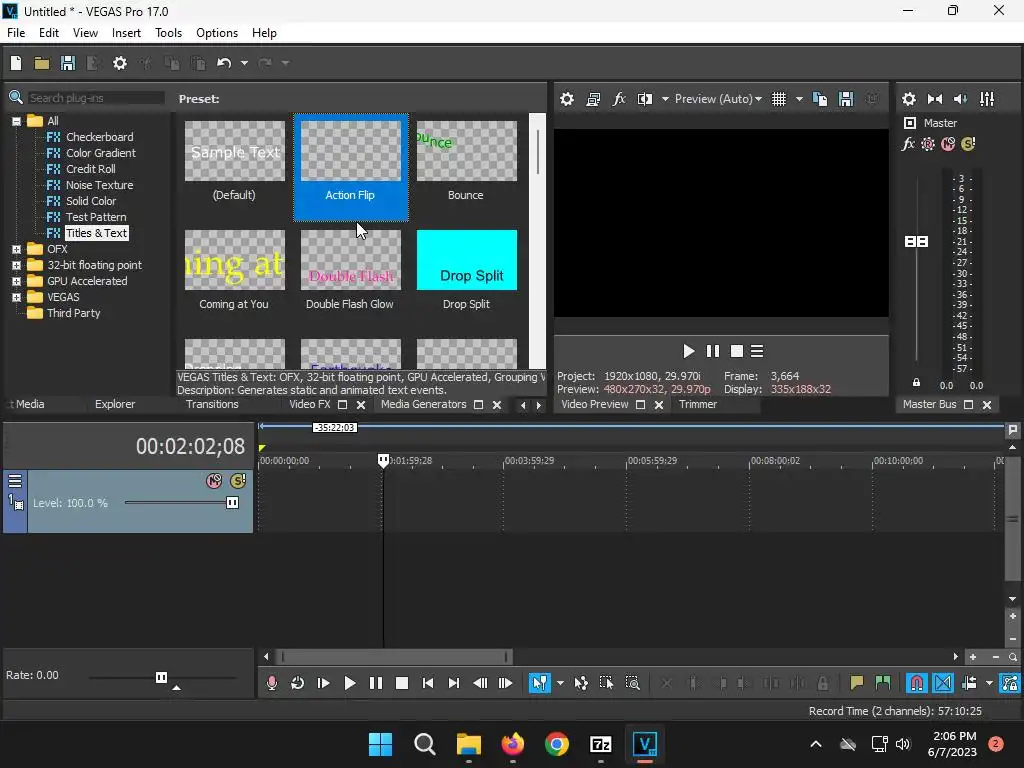Stop playback in the transport bar

click(402, 683)
